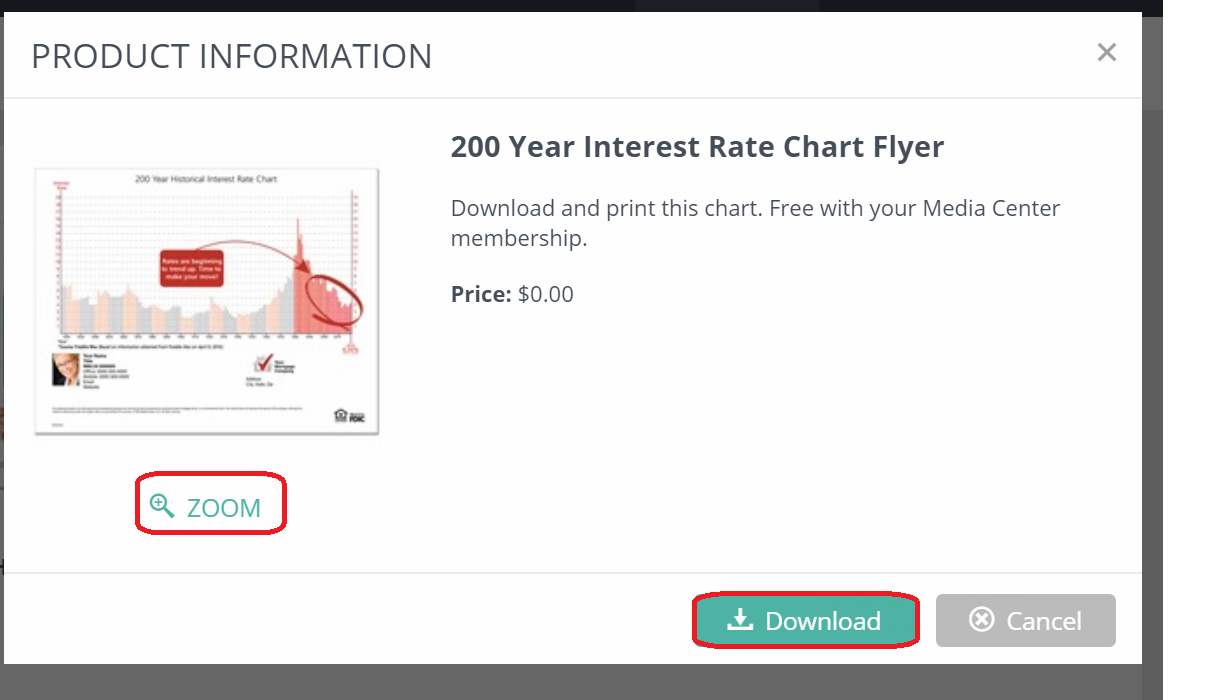This screenshot has width=1228, height=700.
Task: Click the magnifying glass zoom icon
Action: click(162, 506)
